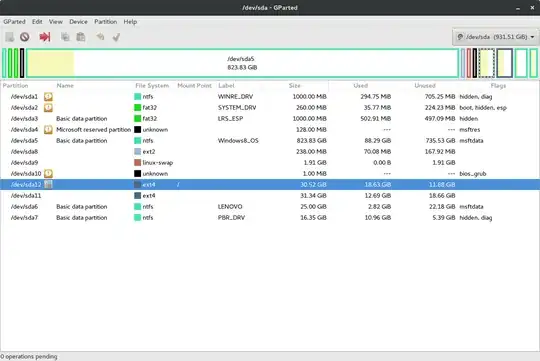The width and height of the screenshot is (540, 361).
Task: Click the New partition toolbar icon
Action: (10, 37)
